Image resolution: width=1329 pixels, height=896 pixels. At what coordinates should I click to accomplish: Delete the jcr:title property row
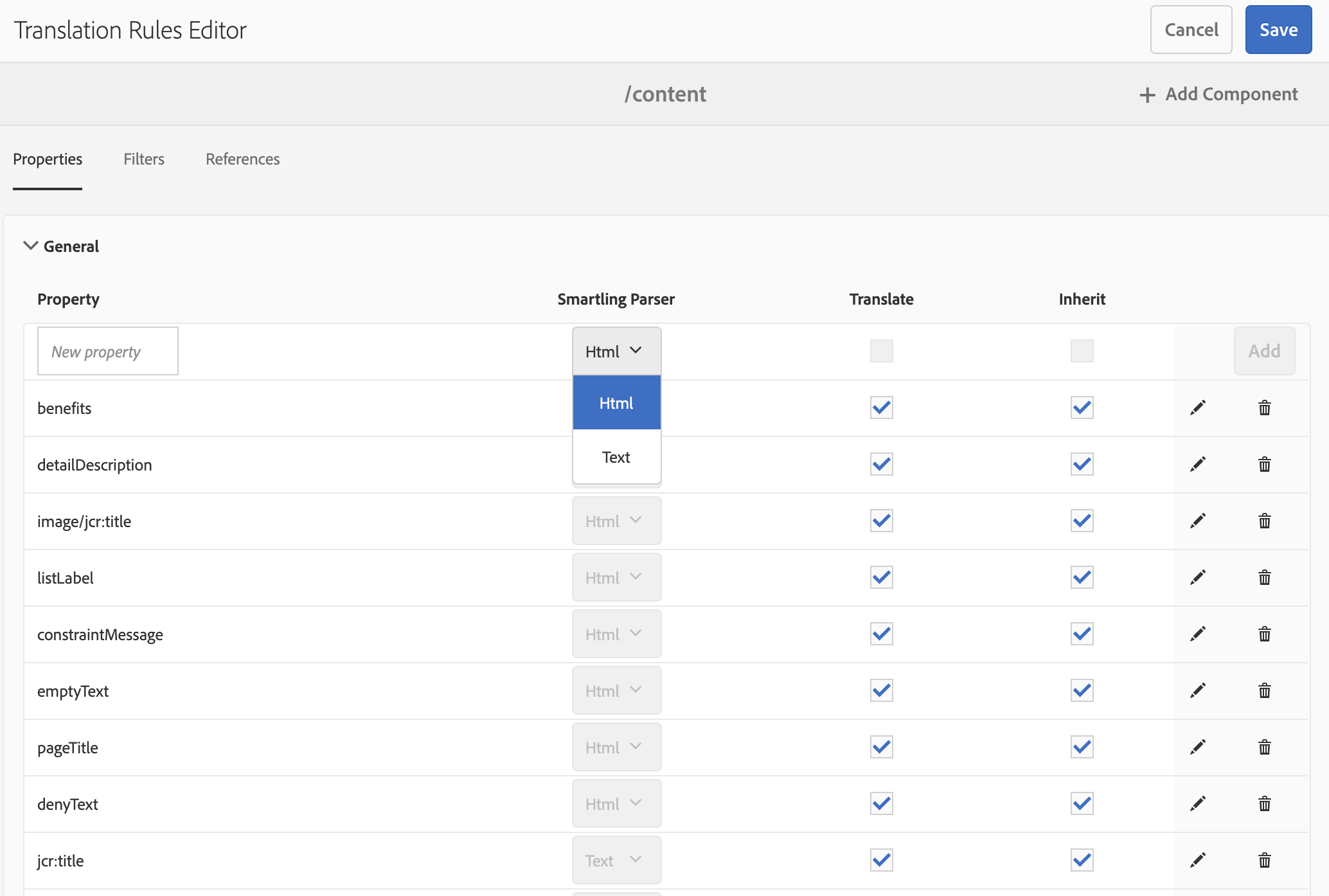(x=1265, y=860)
